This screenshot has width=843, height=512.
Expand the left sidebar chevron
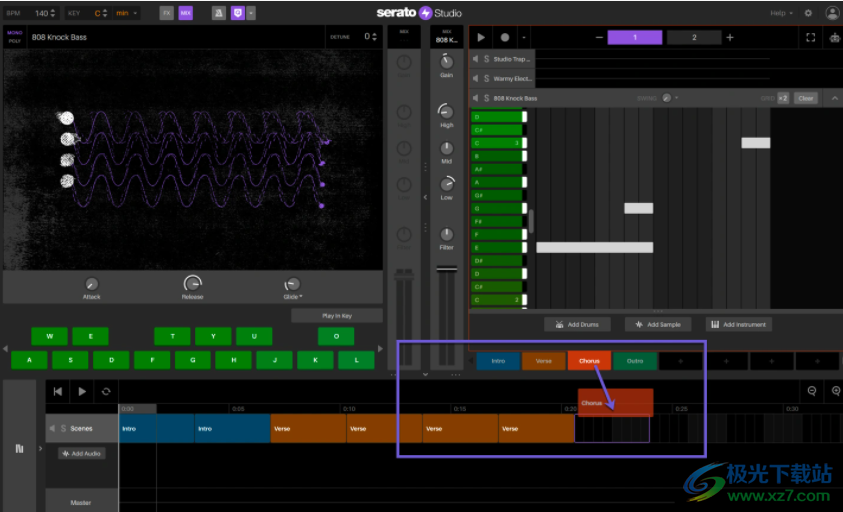(x=40, y=448)
